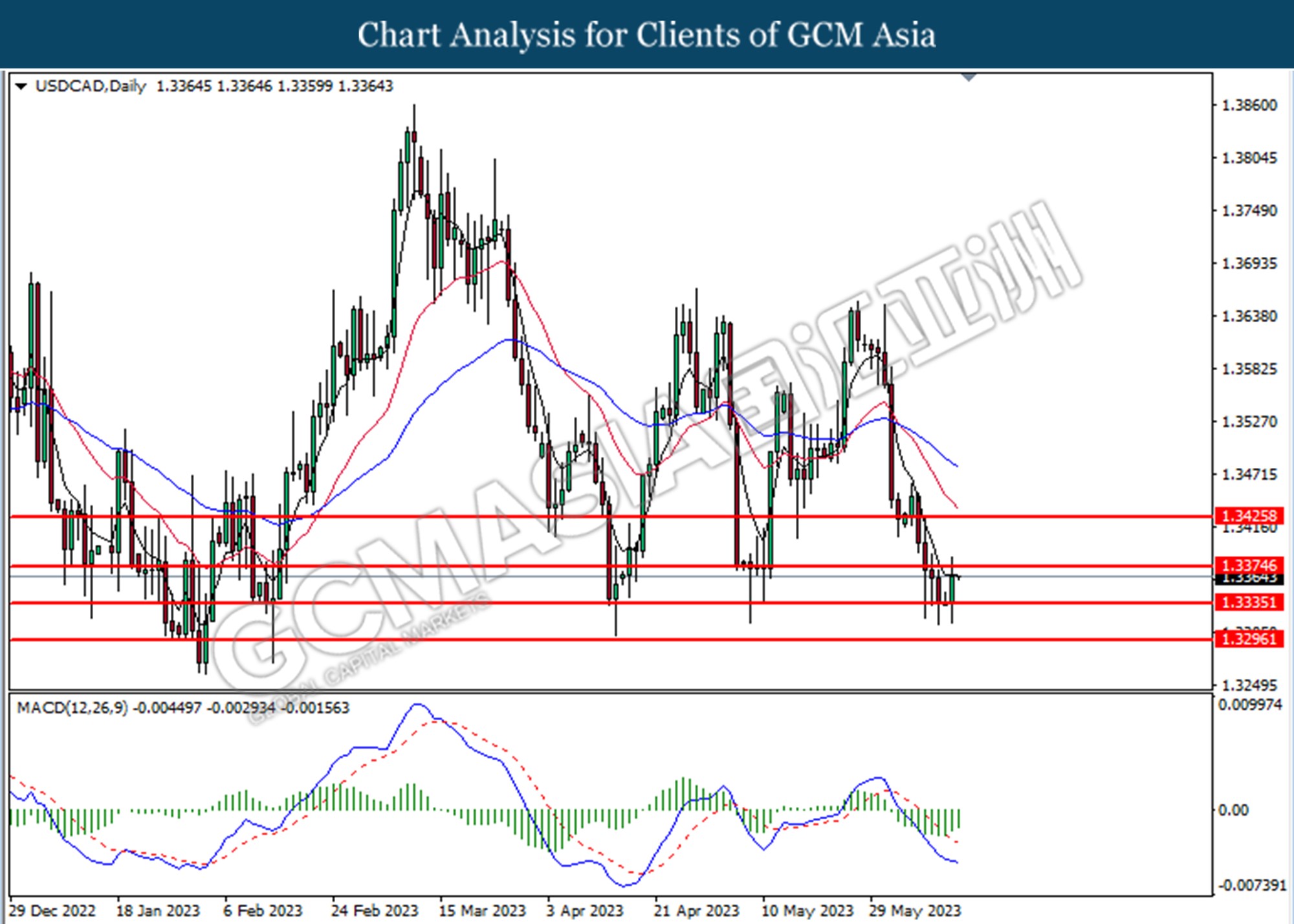Click the 1.32495 price scale value
Viewport: 1294px width, 924px height.
point(1249,685)
